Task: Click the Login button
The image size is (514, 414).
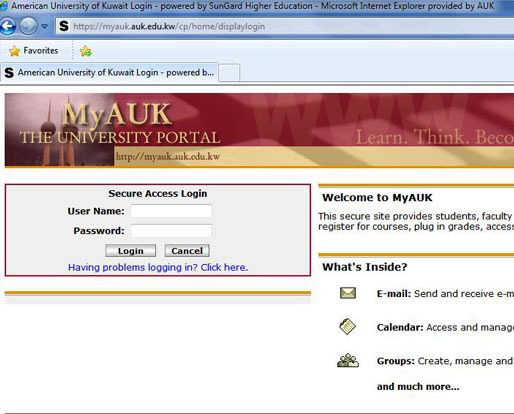Action: 130,251
